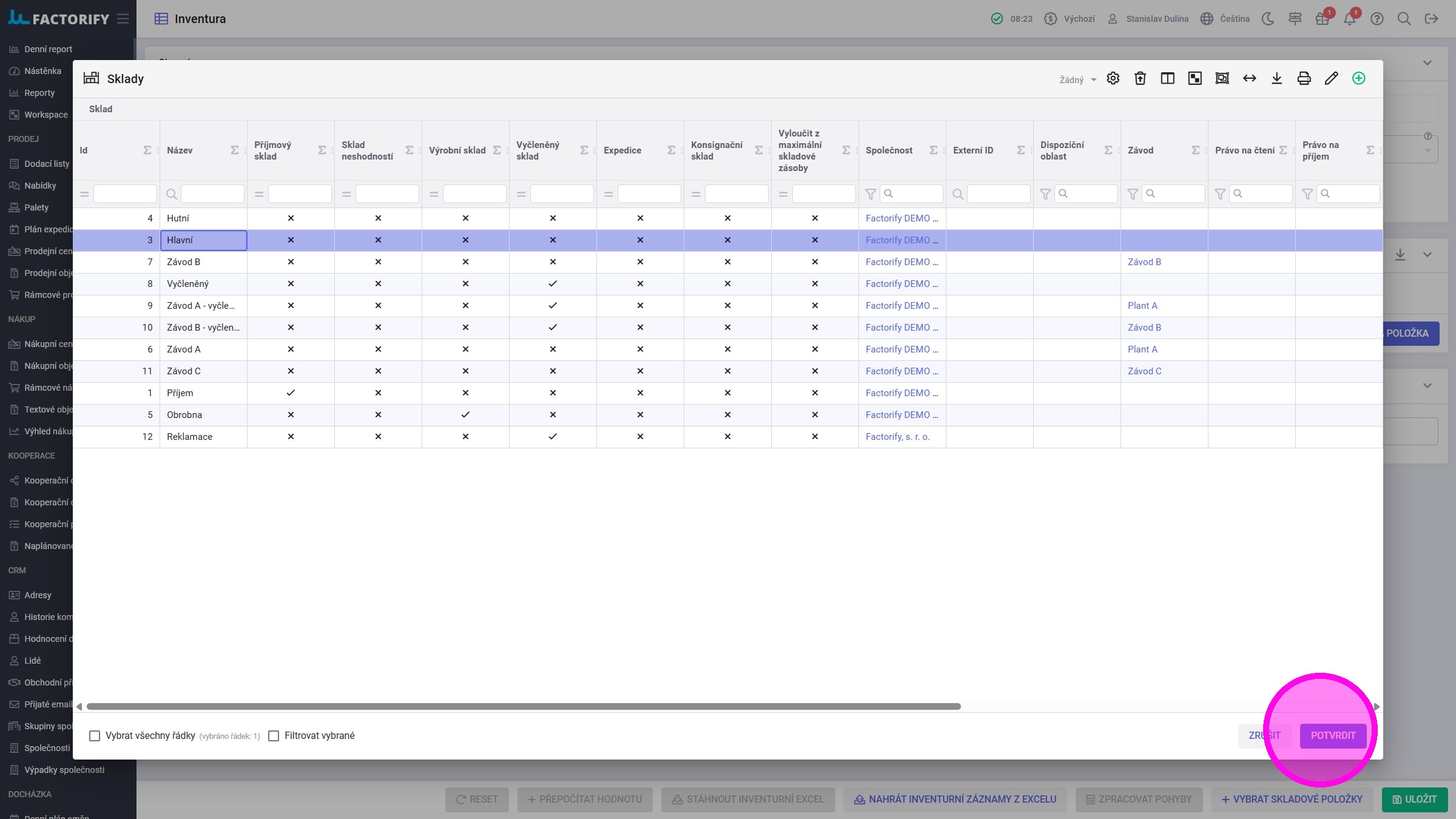Check 'Vybrat všechny řádky' checkbox
Image resolution: width=1456 pixels, height=819 pixels.
click(x=95, y=735)
